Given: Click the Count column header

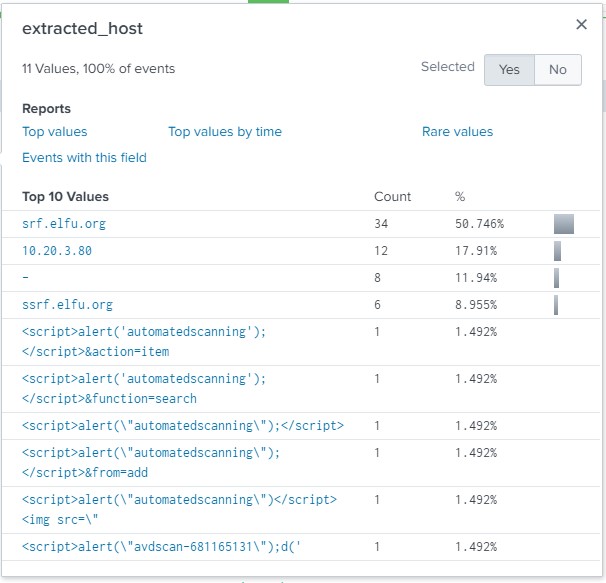Looking at the screenshot, I should (392, 197).
